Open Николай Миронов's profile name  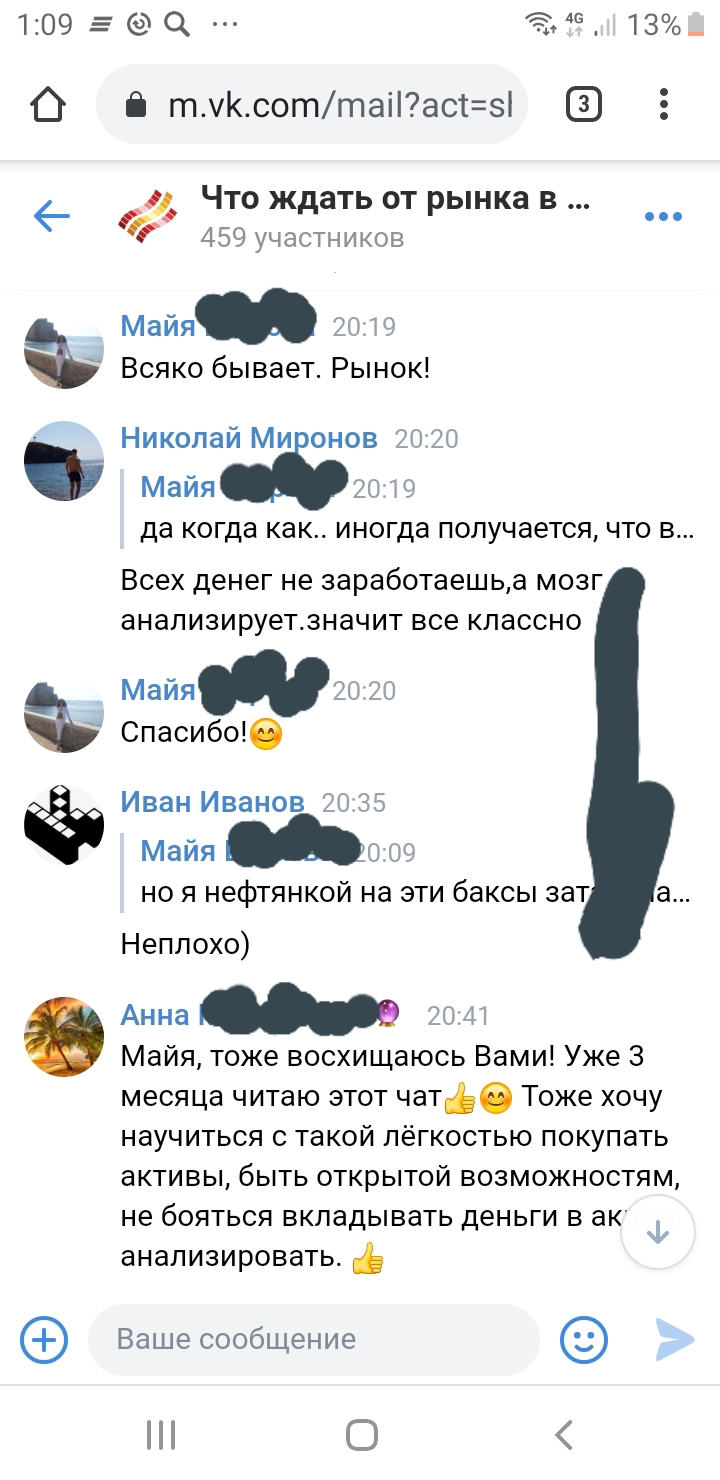pyautogui.click(x=249, y=438)
